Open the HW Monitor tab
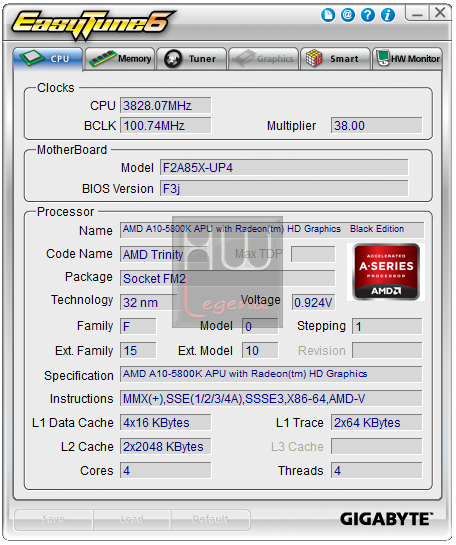Viewport: 456px width, 545px height. (x=407, y=59)
